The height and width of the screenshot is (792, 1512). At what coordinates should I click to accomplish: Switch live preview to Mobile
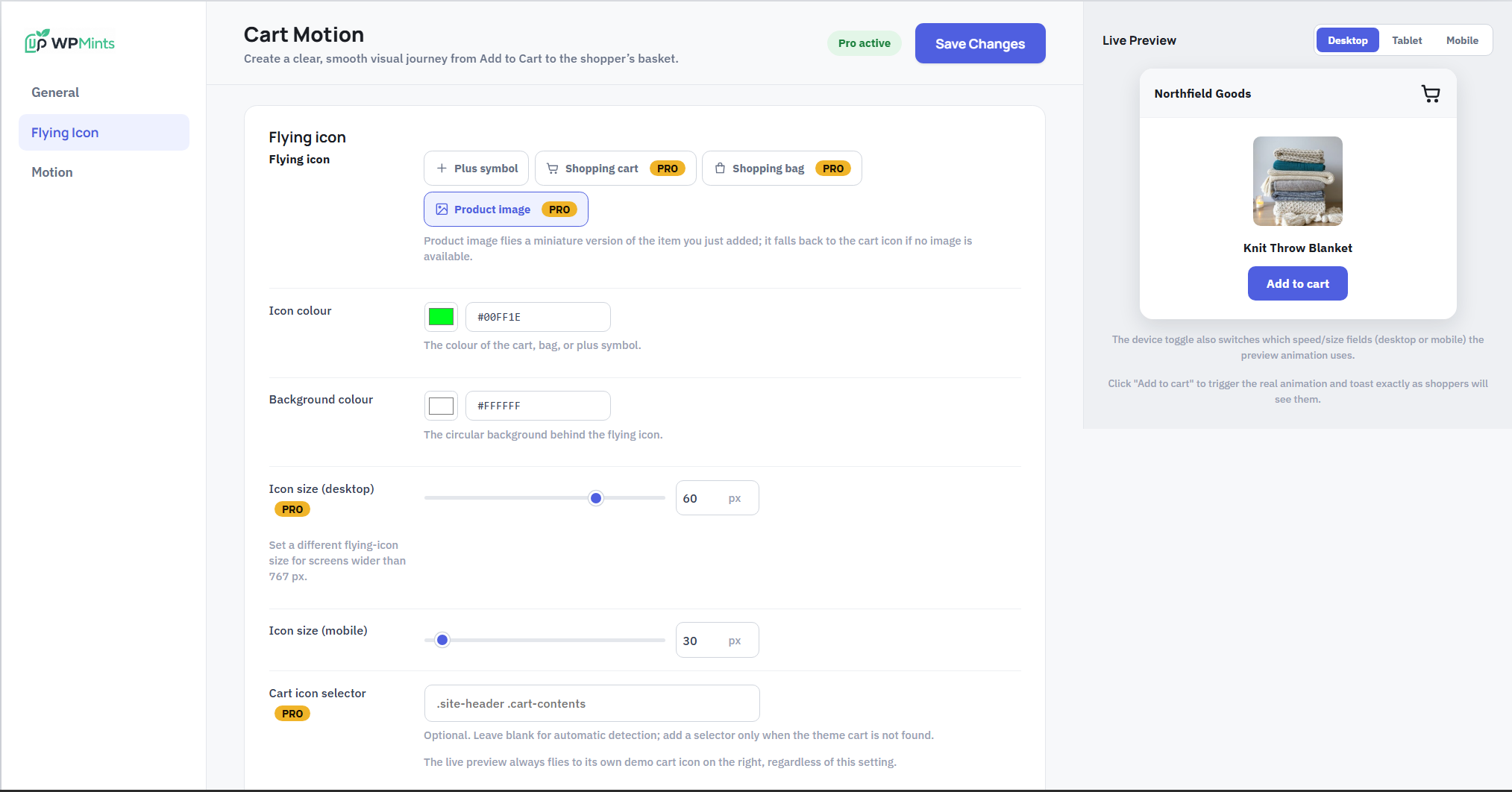click(1462, 40)
